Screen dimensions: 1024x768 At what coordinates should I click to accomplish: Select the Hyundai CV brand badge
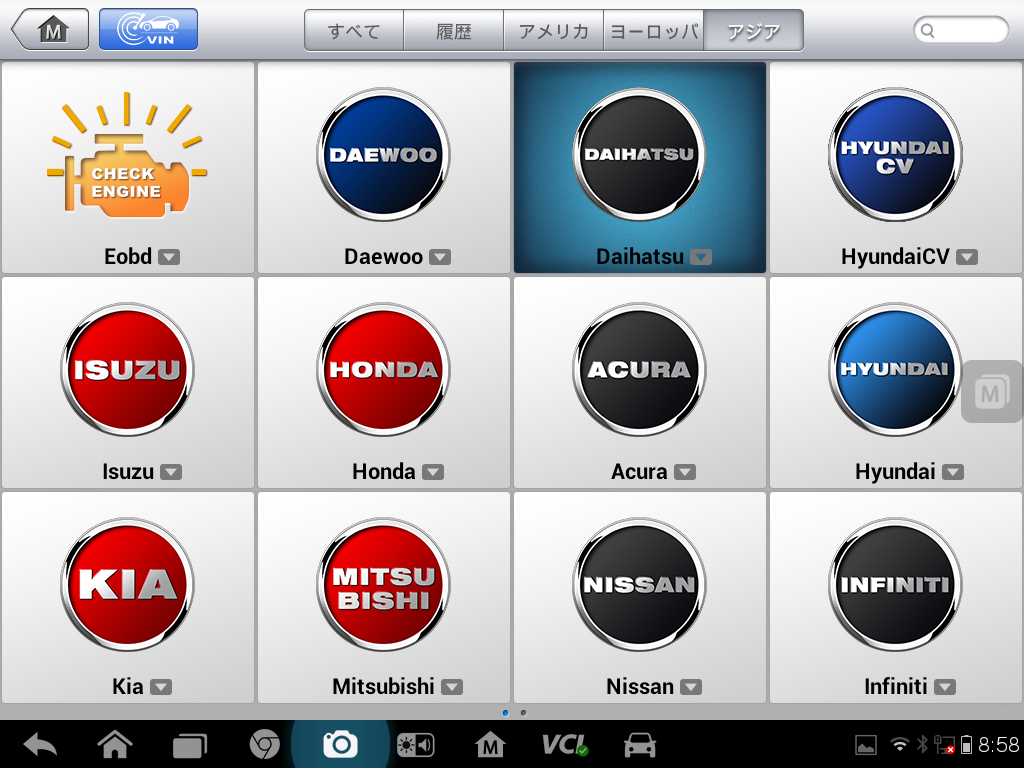pos(895,155)
